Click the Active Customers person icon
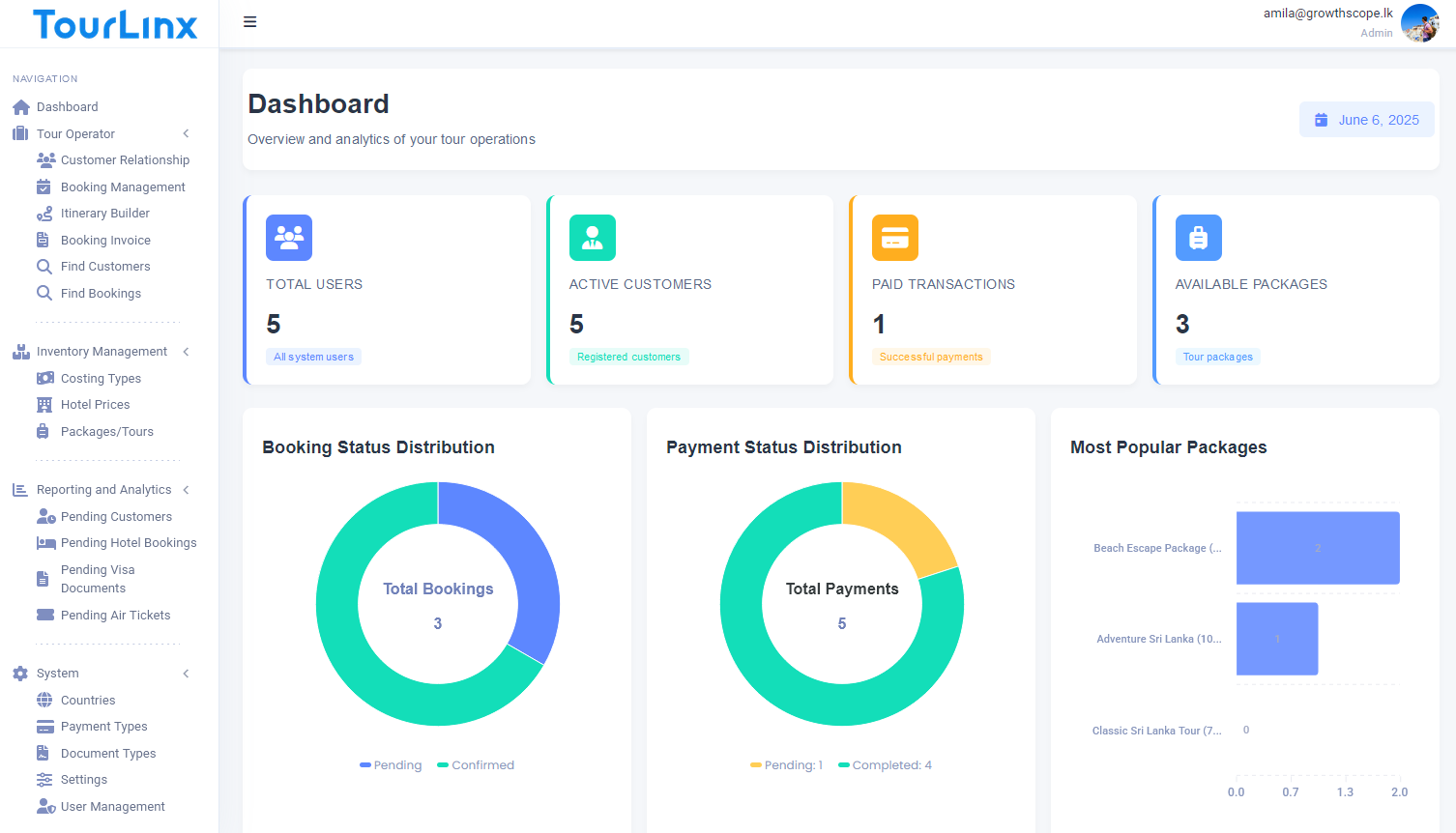The image size is (1456, 833). [x=592, y=238]
